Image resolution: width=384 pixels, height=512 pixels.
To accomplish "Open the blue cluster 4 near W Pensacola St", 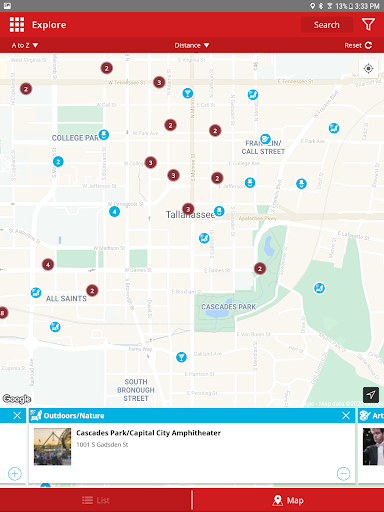I will click(x=114, y=211).
